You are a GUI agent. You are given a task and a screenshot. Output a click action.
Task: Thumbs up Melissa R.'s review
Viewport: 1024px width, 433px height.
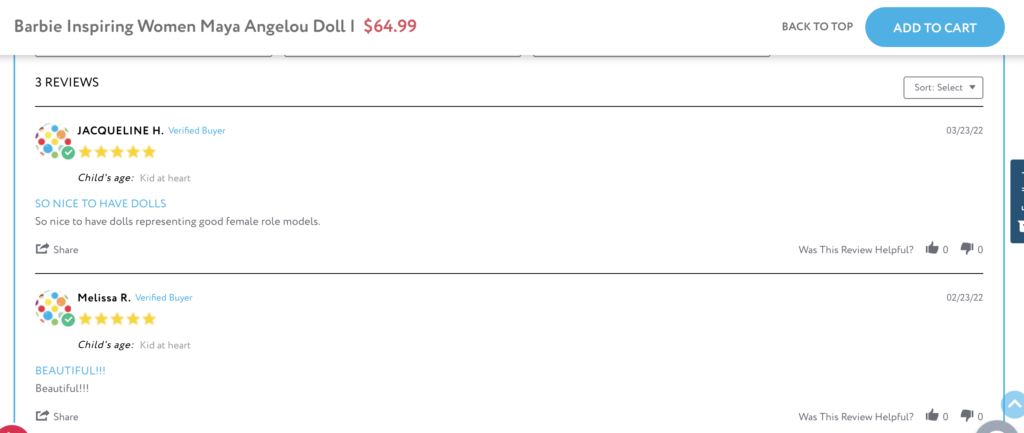(x=932, y=415)
